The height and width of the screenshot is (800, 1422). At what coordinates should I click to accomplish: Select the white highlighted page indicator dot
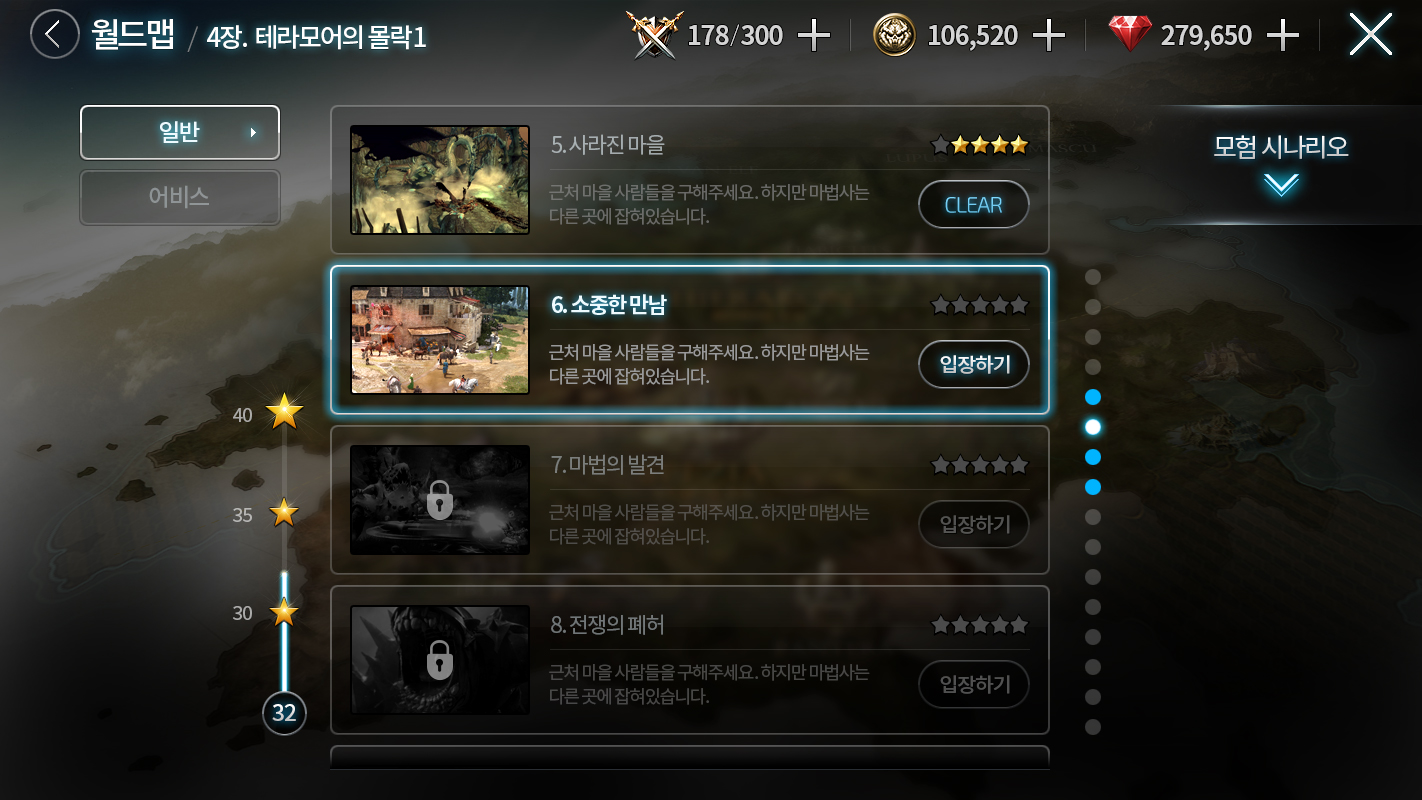tap(1093, 427)
